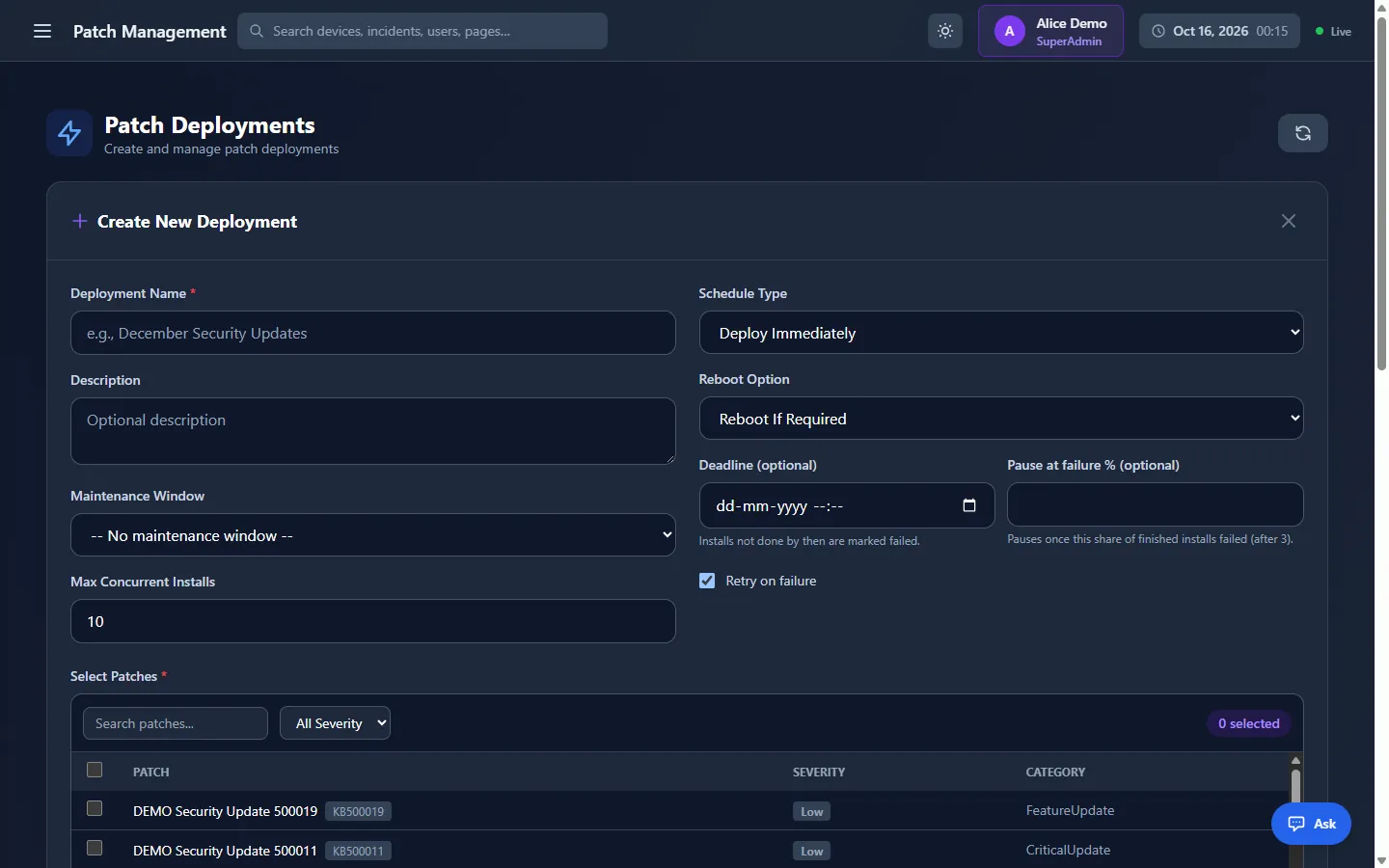Open the Reboot Option dropdown
1389x868 pixels.
tap(1001, 419)
